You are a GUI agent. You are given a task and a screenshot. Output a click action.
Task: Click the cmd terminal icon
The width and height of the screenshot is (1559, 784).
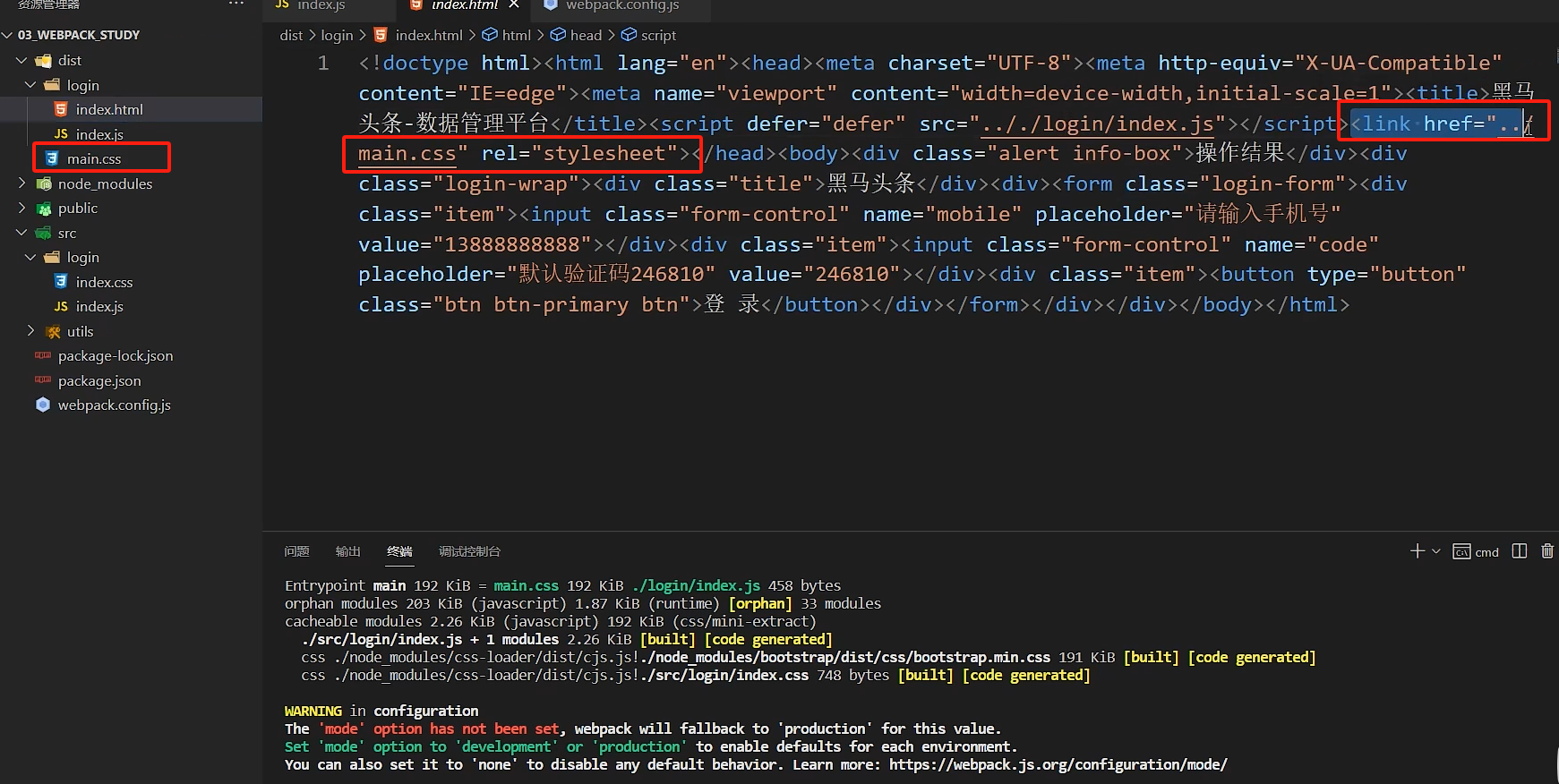click(x=1461, y=551)
